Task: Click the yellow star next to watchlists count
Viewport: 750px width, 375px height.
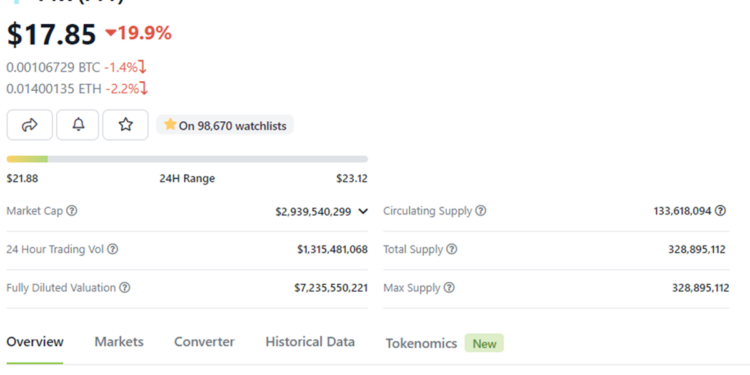Action: pos(170,125)
